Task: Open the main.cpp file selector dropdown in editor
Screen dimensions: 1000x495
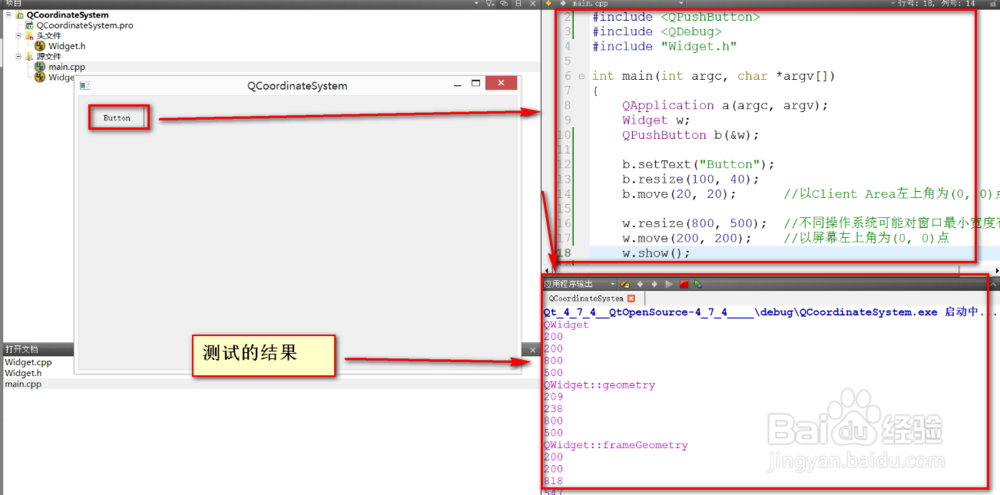Action: [x=682, y=3]
